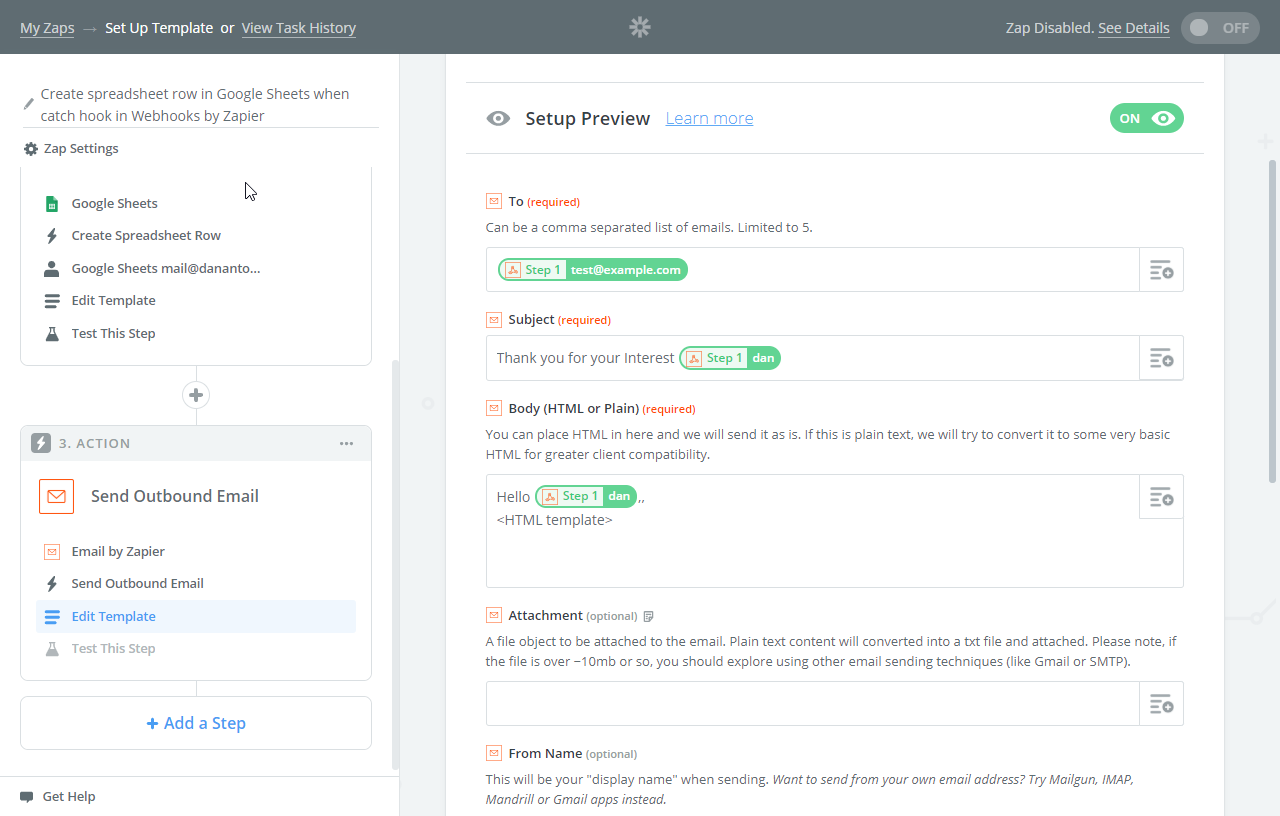
Task: Click the lightning icon in the 3. ACTION header
Action: (x=41, y=443)
